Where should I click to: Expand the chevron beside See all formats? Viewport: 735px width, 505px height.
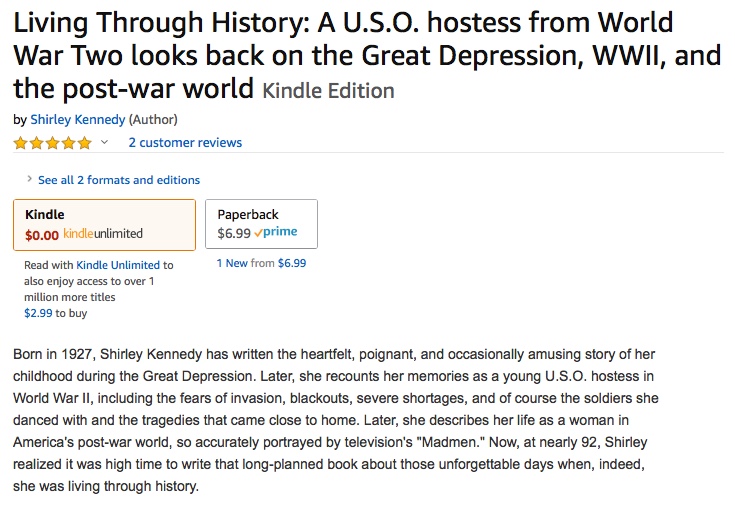[x=29, y=180]
